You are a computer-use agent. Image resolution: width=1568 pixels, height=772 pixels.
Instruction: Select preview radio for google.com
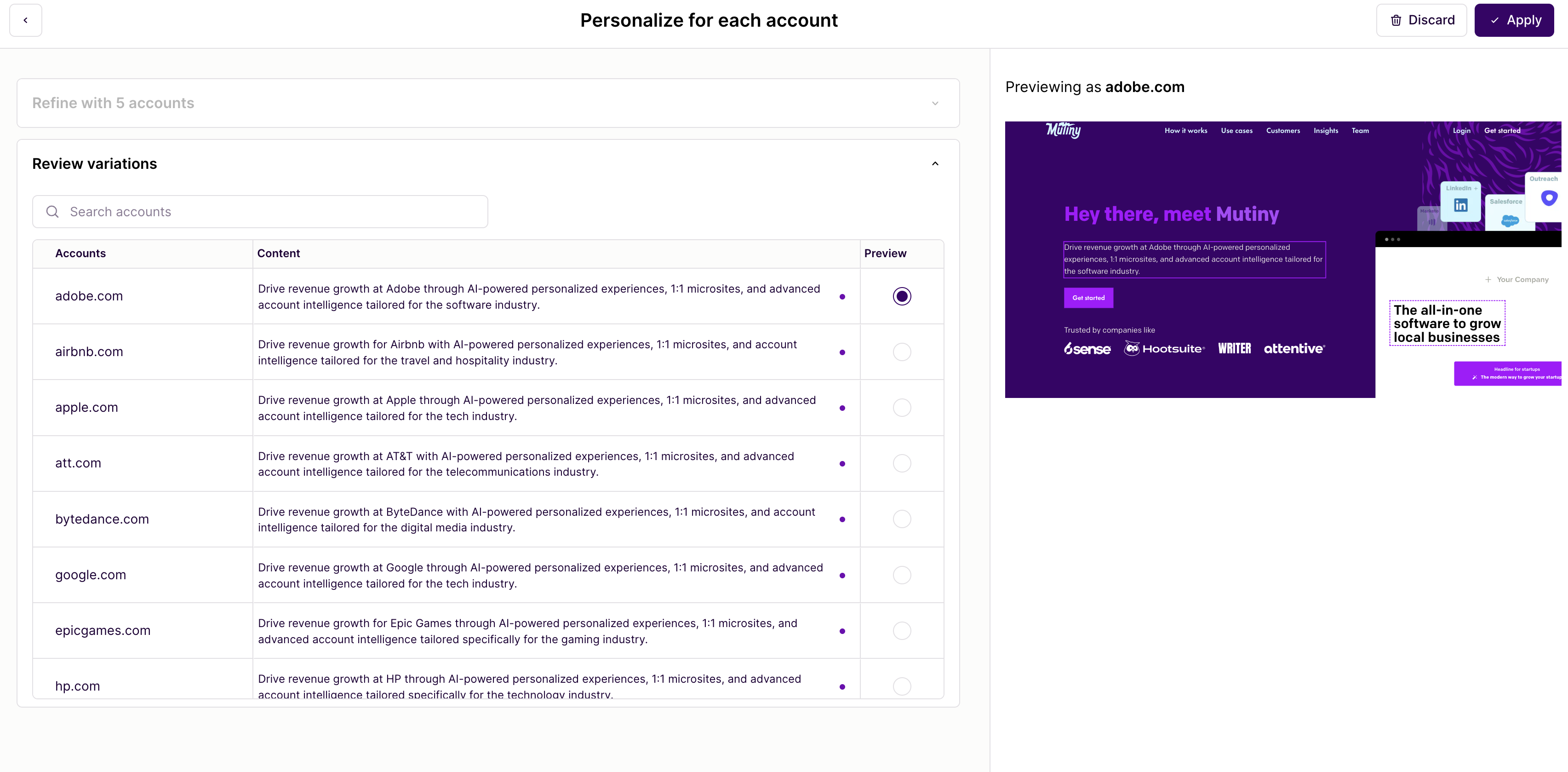click(x=901, y=576)
